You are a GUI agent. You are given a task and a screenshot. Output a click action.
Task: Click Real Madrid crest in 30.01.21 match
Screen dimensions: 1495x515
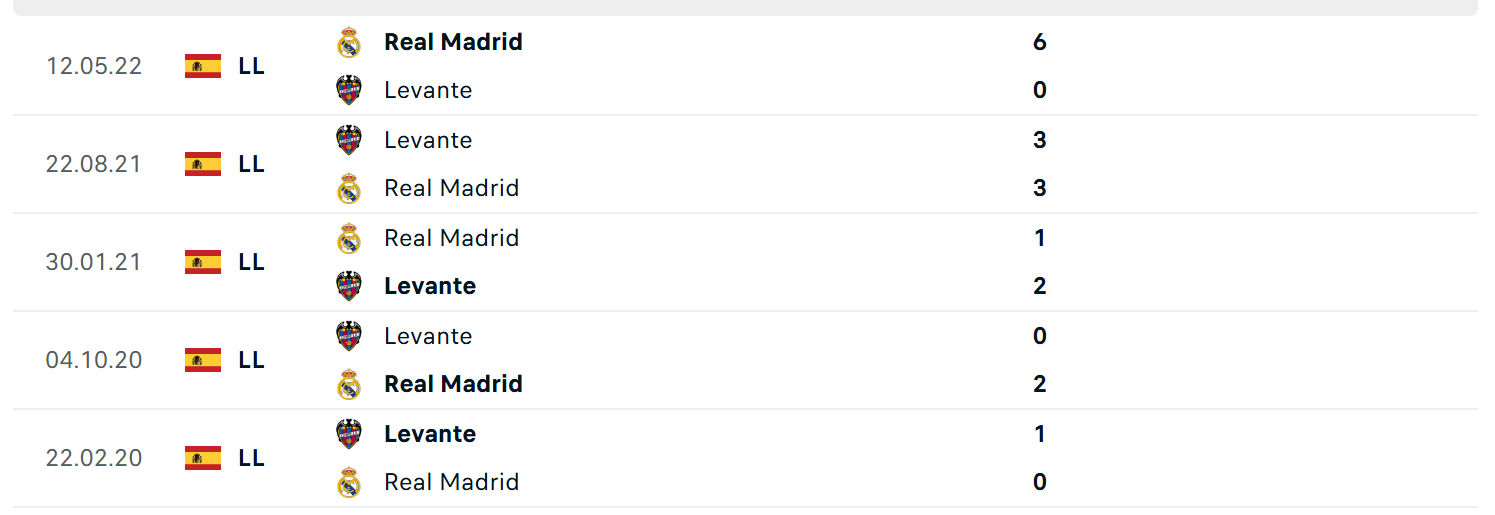[x=348, y=238]
